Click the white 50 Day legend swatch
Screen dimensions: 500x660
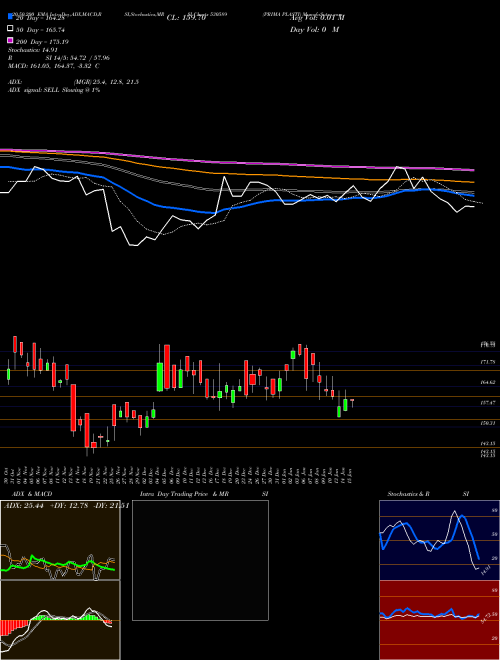[x=10, y=29]
